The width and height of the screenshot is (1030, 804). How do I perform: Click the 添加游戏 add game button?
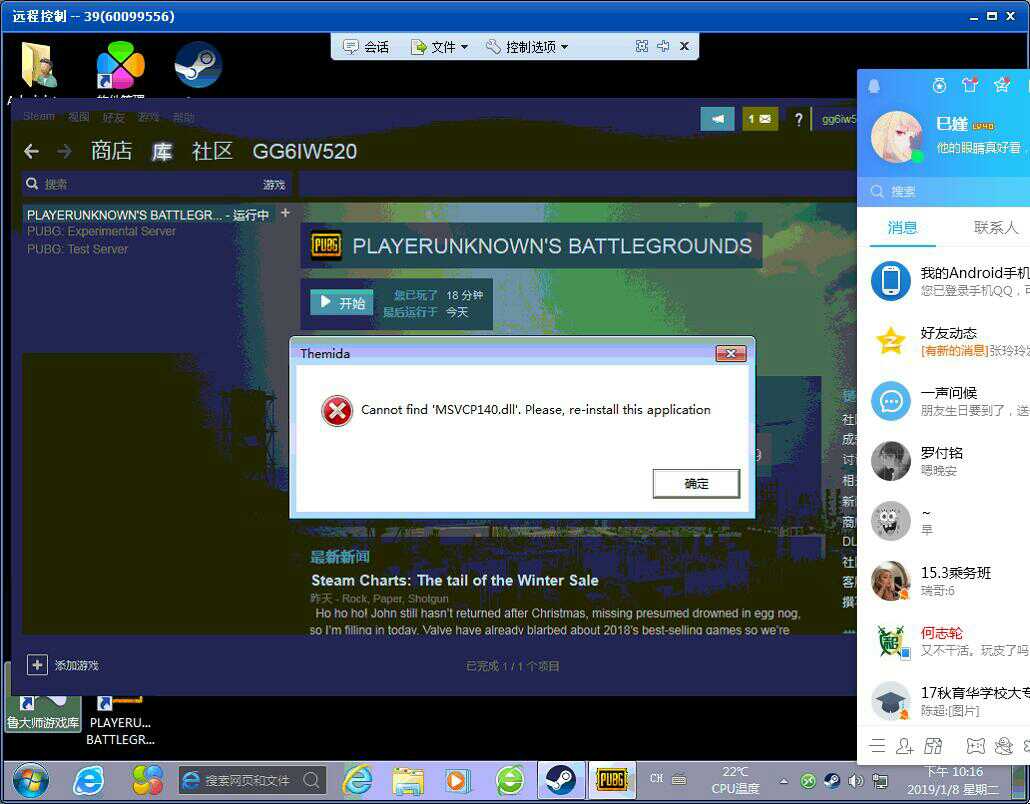63,665
